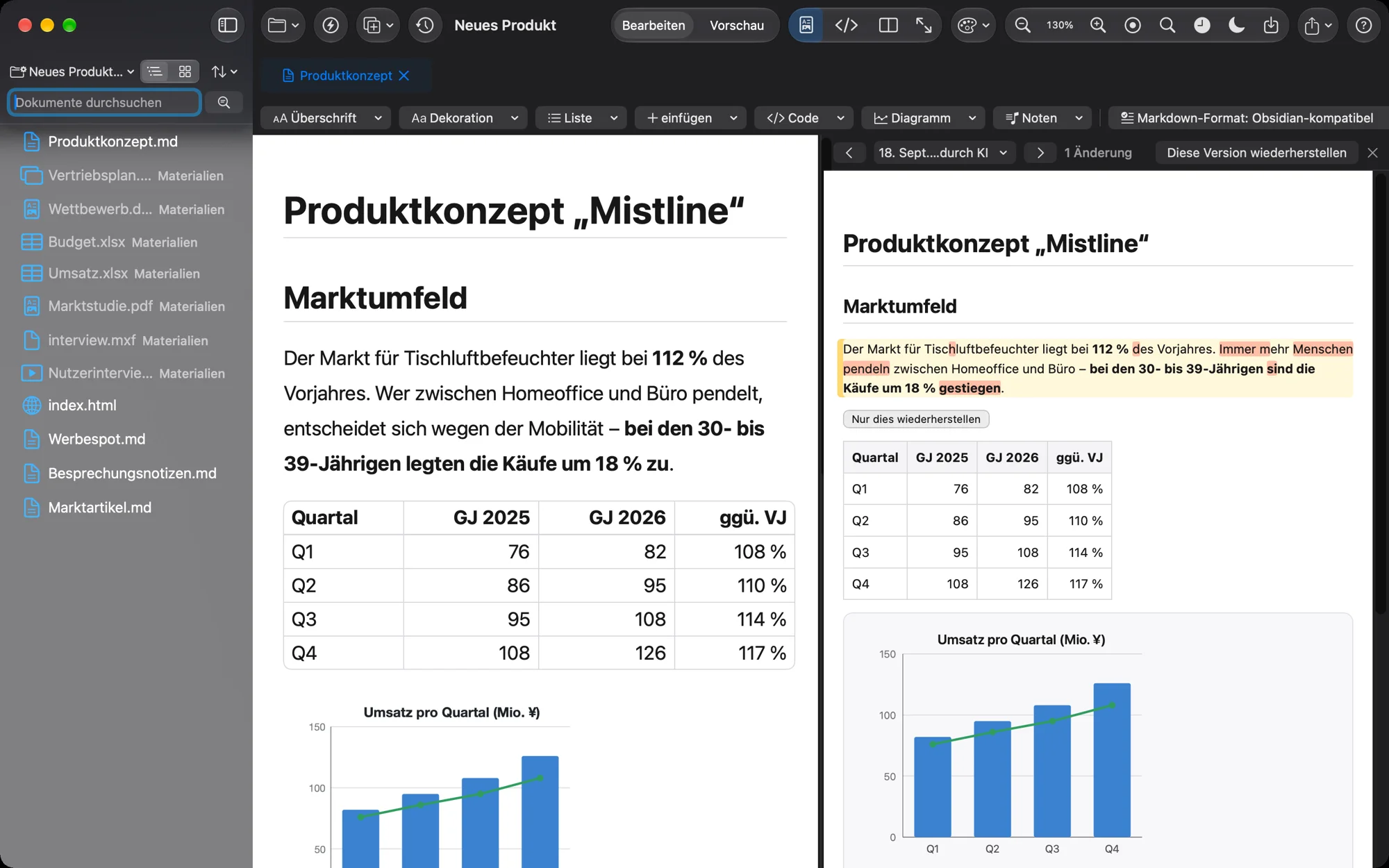Click the focus mode circle icon
Image resolution: width=1389 pixels, height=868 pixels.
(x=1133, y=26)
